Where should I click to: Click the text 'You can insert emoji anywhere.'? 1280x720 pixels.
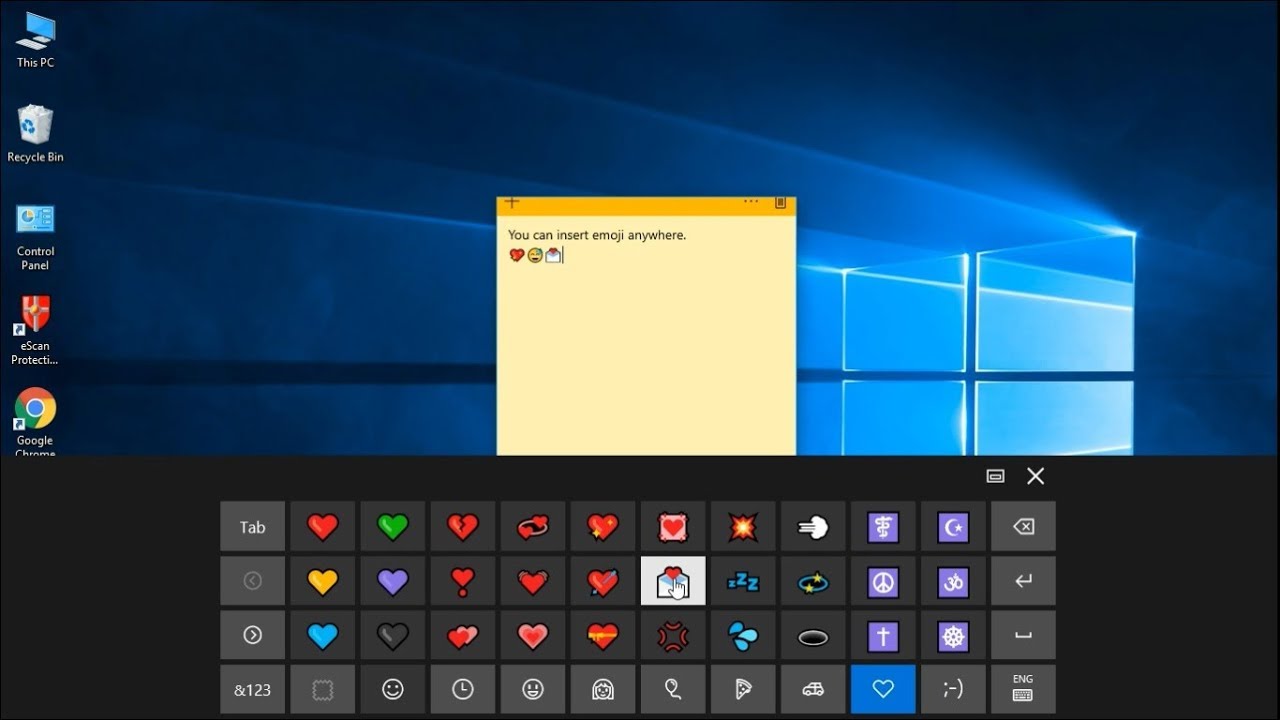click(x=597, y=235)
